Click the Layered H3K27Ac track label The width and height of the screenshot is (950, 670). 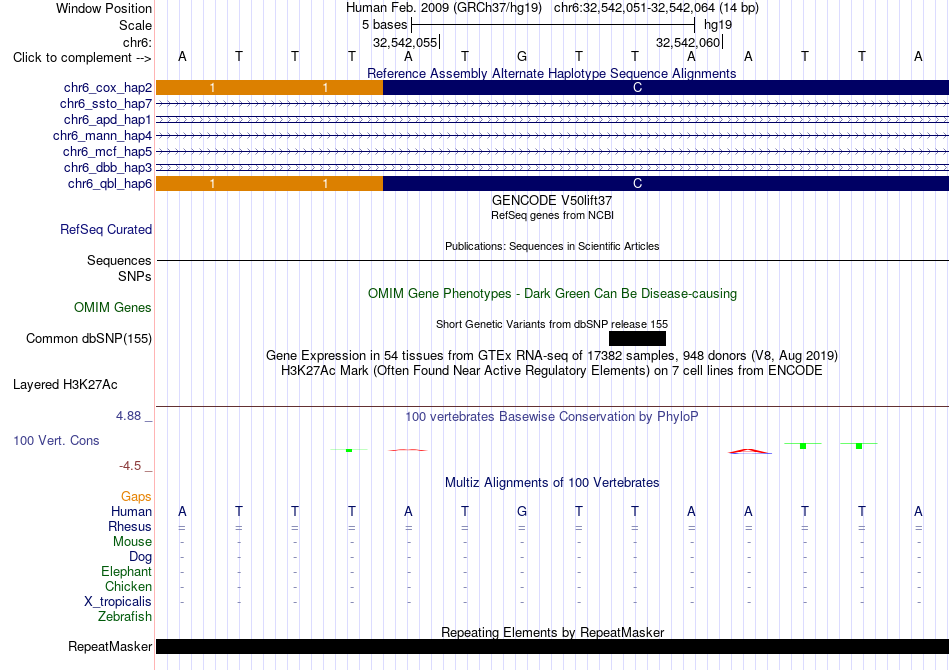click(x=65, y=385)
